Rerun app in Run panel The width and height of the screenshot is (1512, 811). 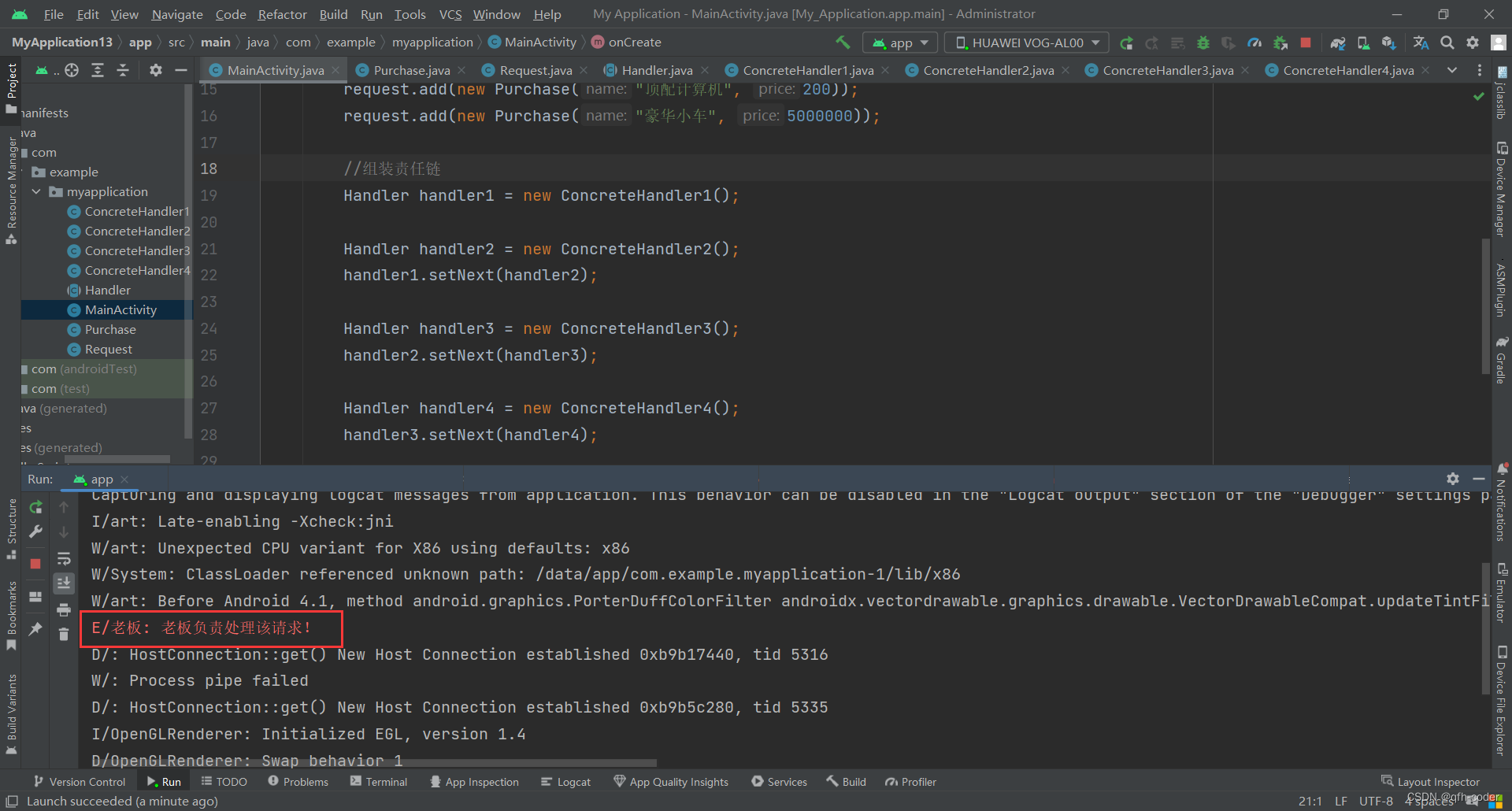click(35, 507)
